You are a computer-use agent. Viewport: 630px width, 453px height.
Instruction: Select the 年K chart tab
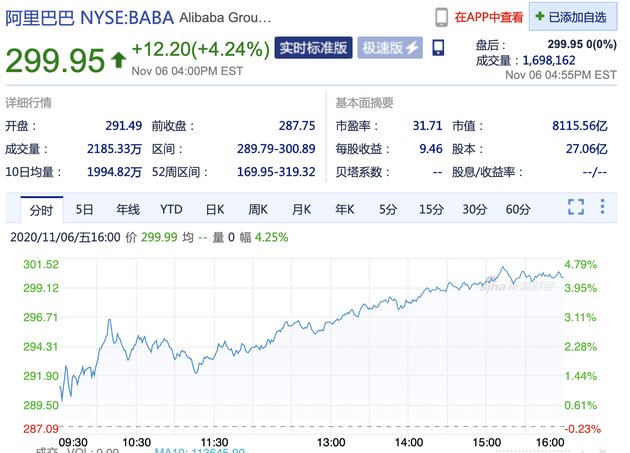click(x=345, y=209)
